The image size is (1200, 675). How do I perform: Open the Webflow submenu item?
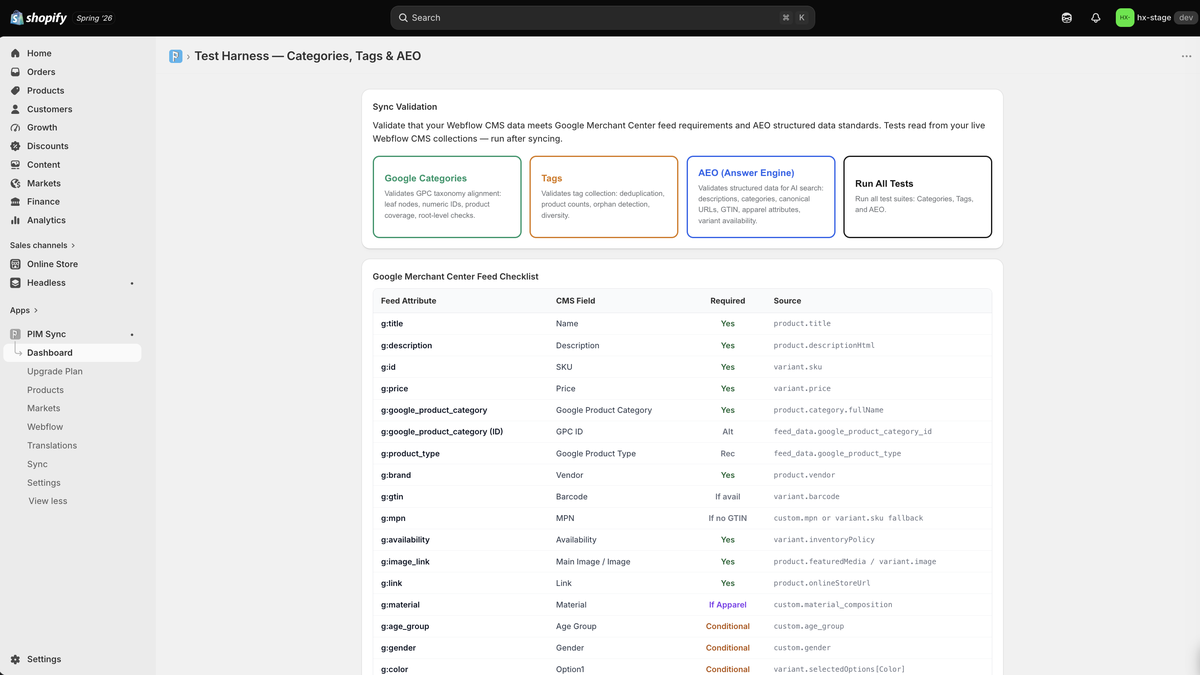(x=45, y=427)
